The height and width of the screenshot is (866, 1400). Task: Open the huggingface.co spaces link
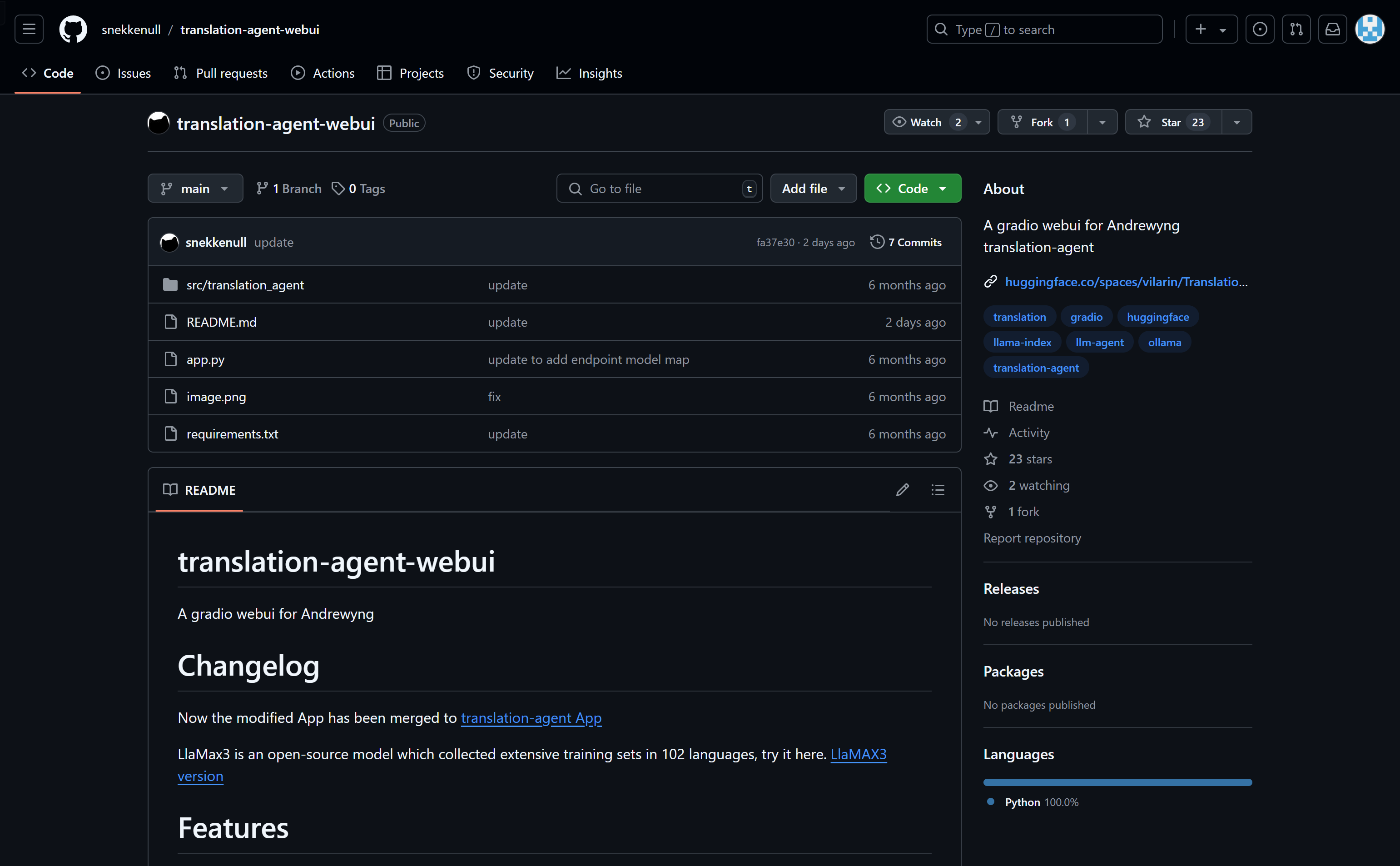1126,282
